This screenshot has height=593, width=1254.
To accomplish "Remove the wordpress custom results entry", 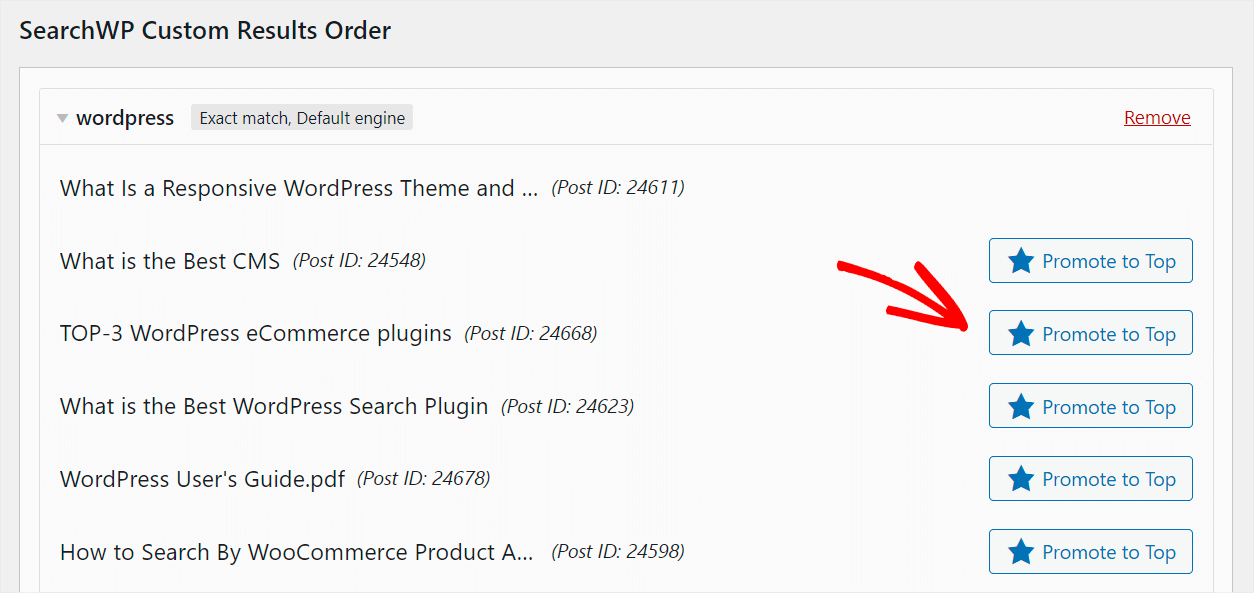I will pyautogui.click(x=1157, y=118).
